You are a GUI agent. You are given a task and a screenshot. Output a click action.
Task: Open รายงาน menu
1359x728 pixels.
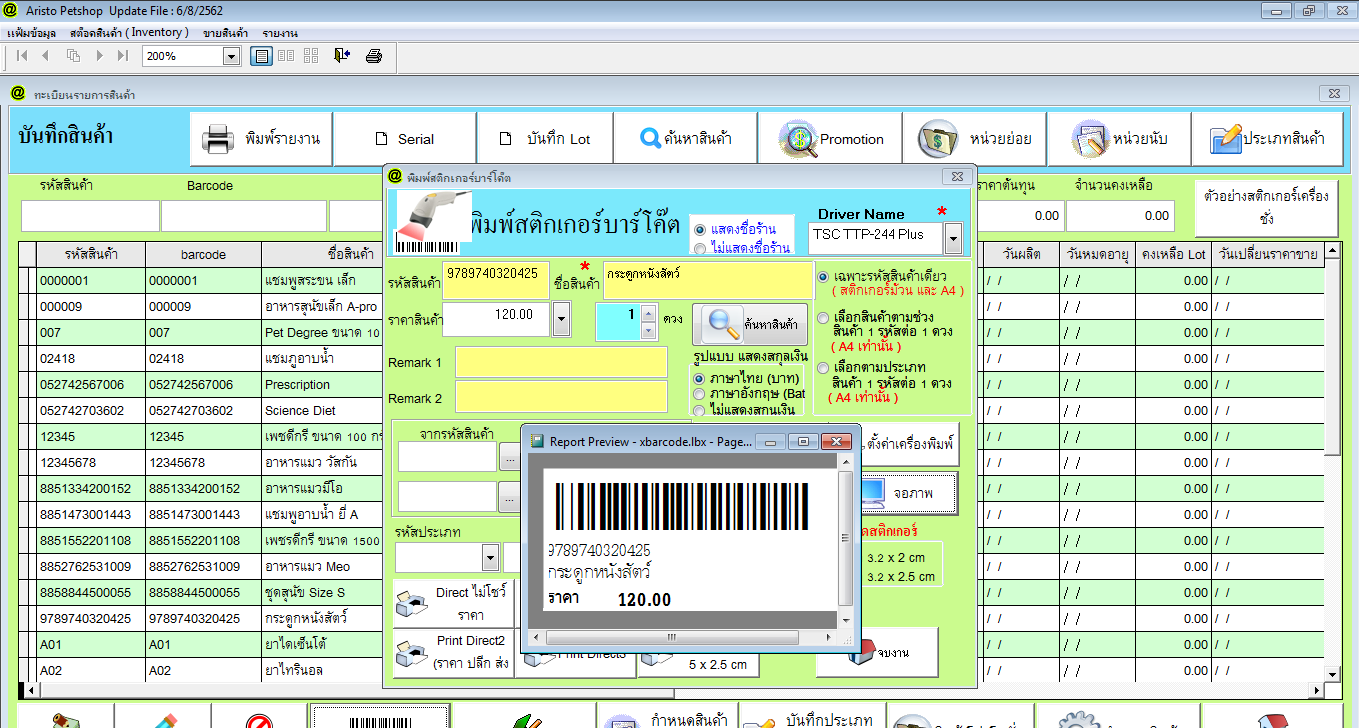[279, 33]
